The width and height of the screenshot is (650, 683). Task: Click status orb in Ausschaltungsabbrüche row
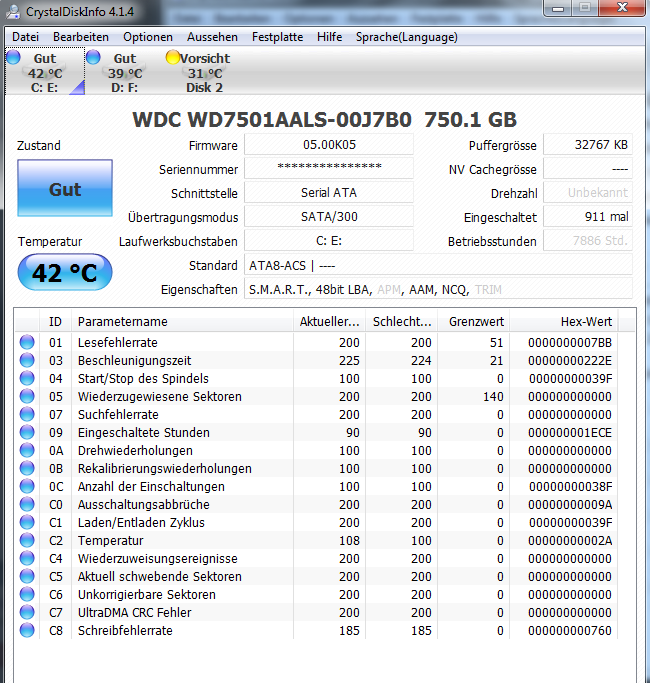(27, 504)
